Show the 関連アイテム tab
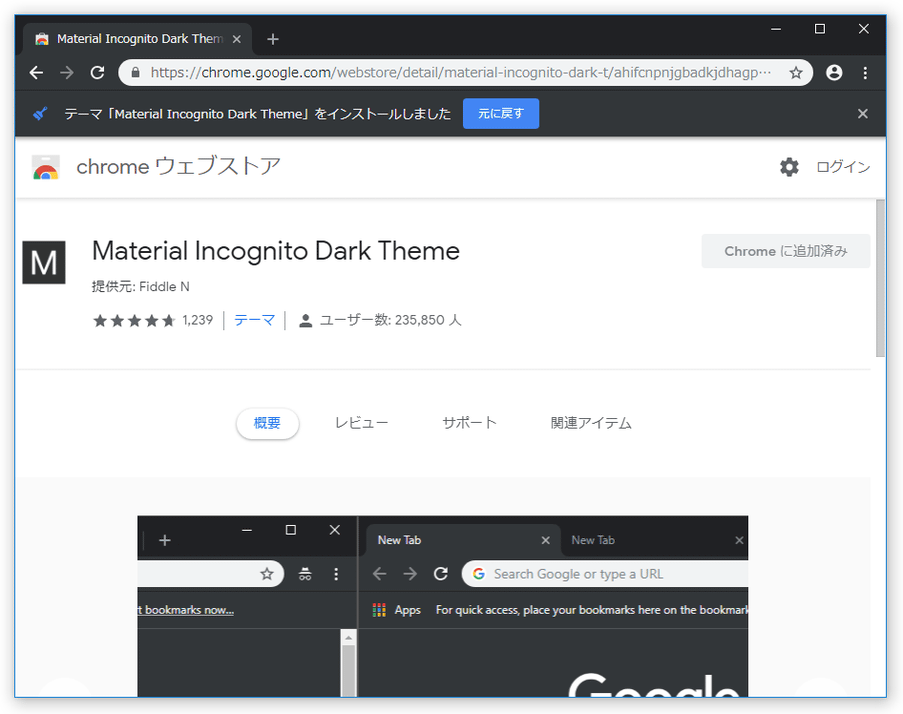 click(x=591, y=423)
